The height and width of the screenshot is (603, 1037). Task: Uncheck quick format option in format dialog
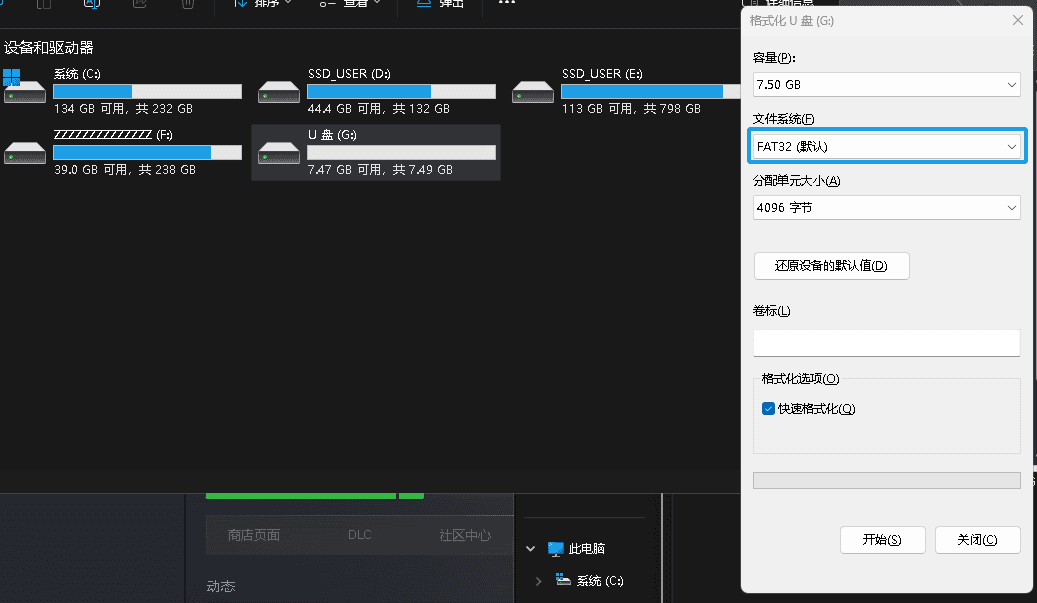[x=768, y=408]
